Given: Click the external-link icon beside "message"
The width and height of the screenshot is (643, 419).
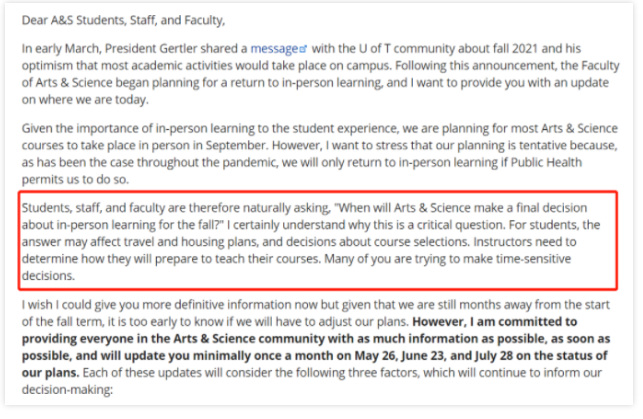Looking at the screenshot, I should pyautogui.click(x=303, y=49).
